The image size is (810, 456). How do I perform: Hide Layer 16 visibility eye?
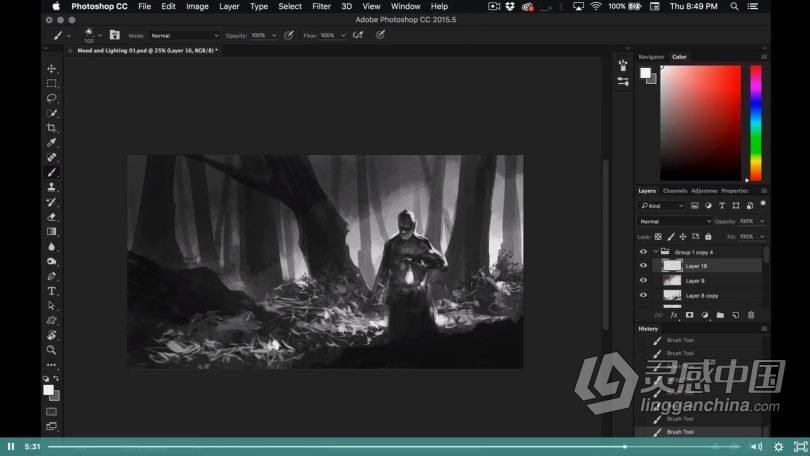click(x=643, y=265)
